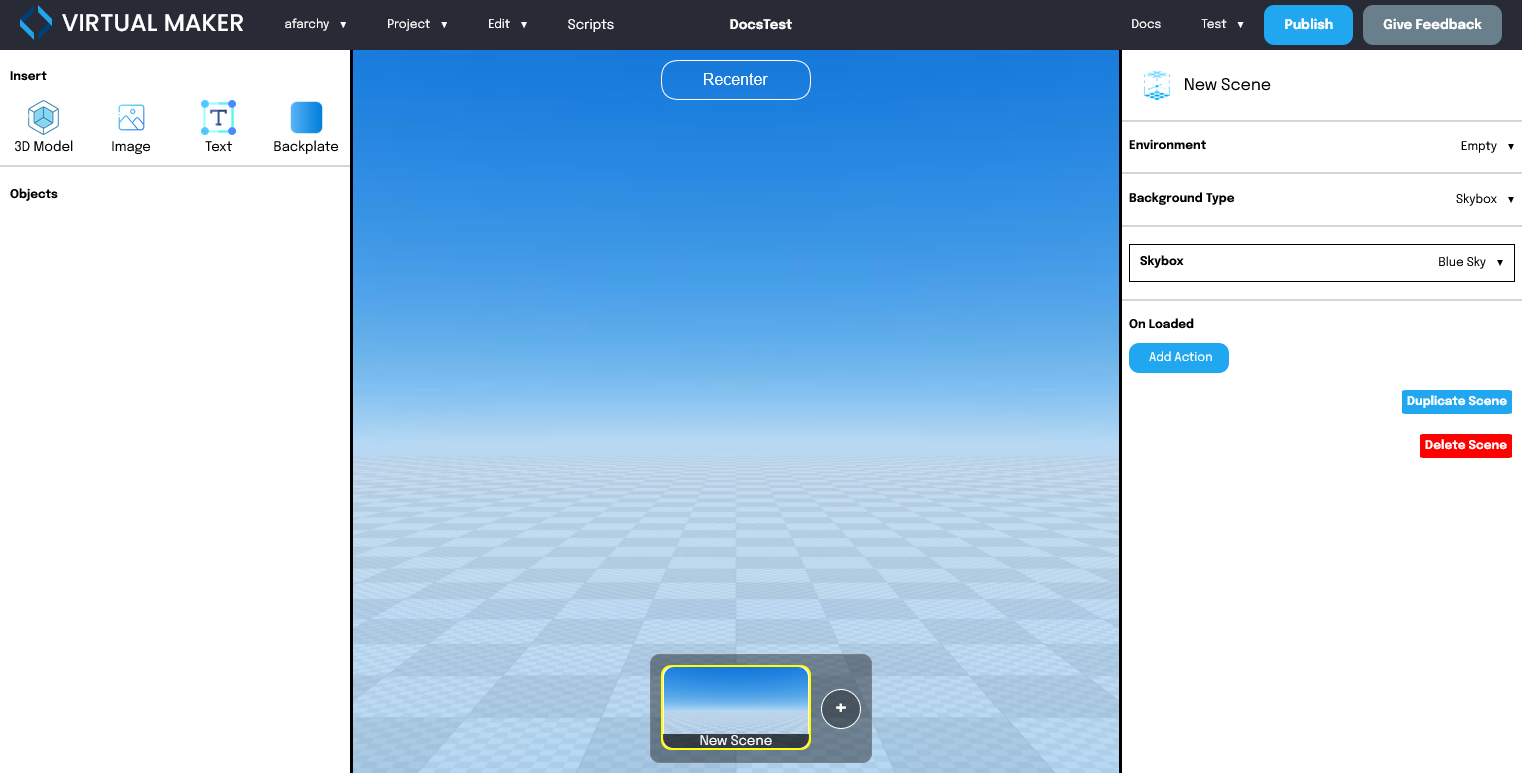Select the Image insert tool
Screen dimensions: 1522x773
tap(131, 125)
